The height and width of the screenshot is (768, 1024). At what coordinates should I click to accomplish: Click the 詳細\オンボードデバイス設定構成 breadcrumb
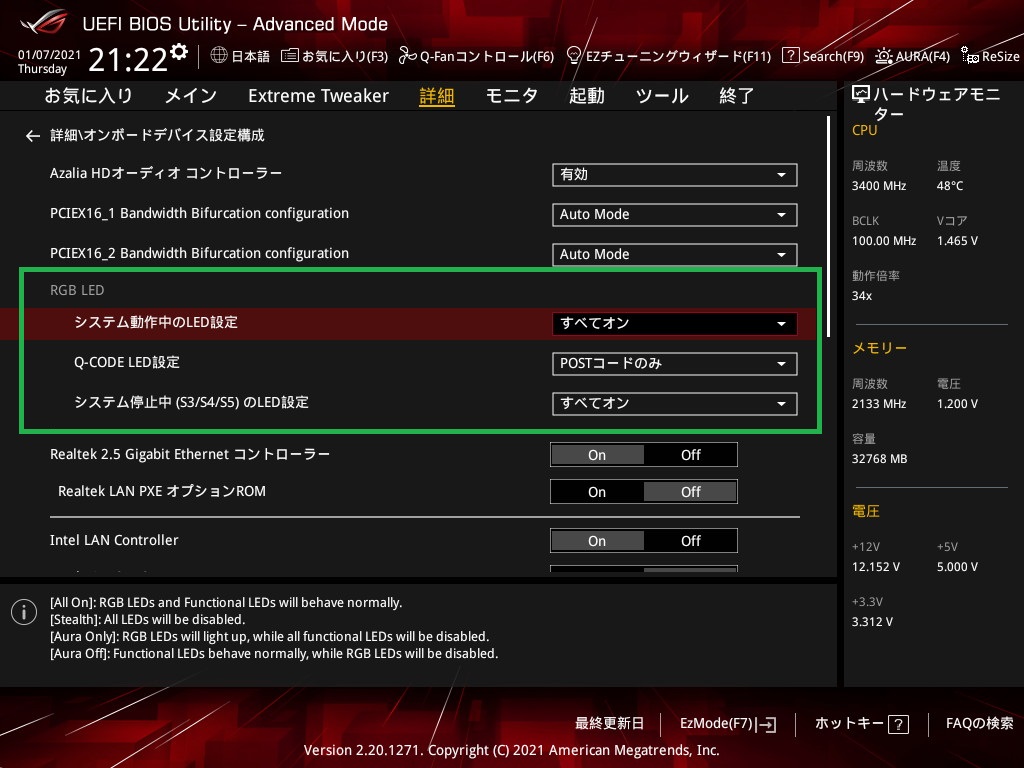[x=157, y=136]
